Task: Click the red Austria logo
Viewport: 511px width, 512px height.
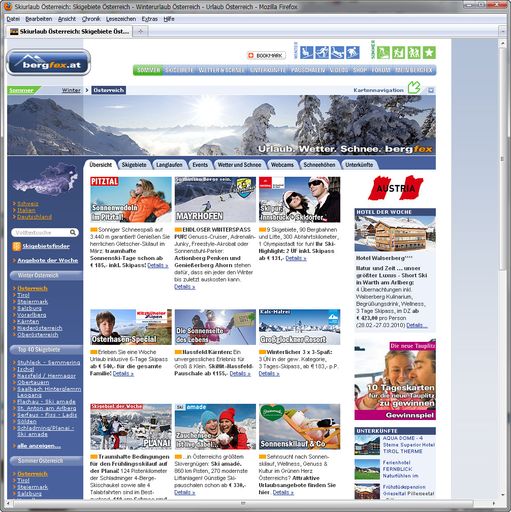Action: tap(395, 188)
